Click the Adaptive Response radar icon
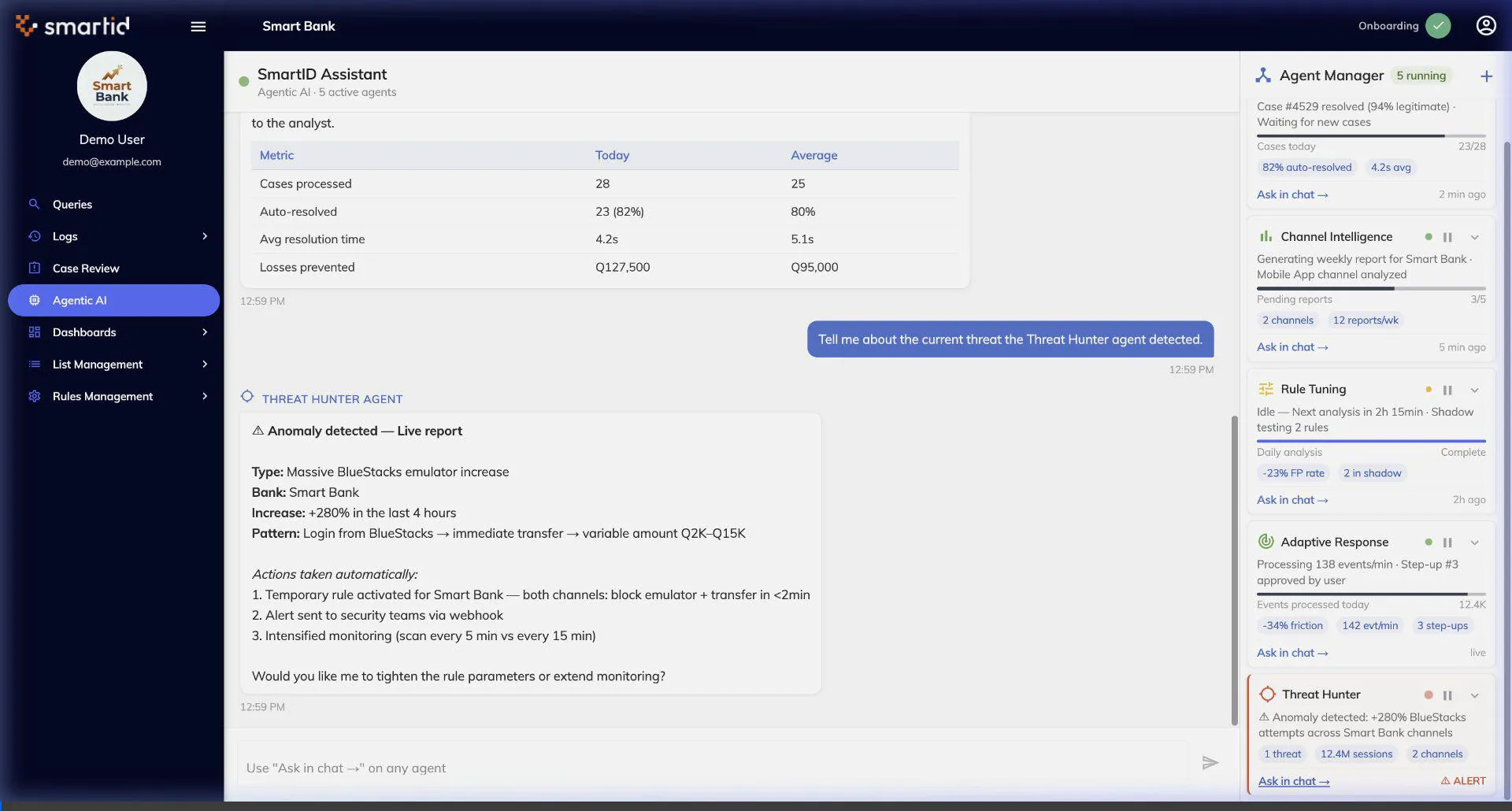Image resolution: width=1512 pixels, height=811 pixels. coord(1266,542)
